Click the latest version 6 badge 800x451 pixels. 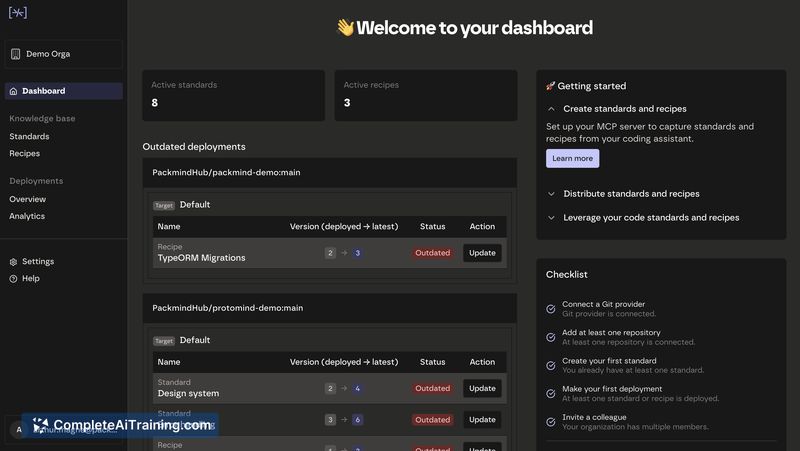point(358,419)
